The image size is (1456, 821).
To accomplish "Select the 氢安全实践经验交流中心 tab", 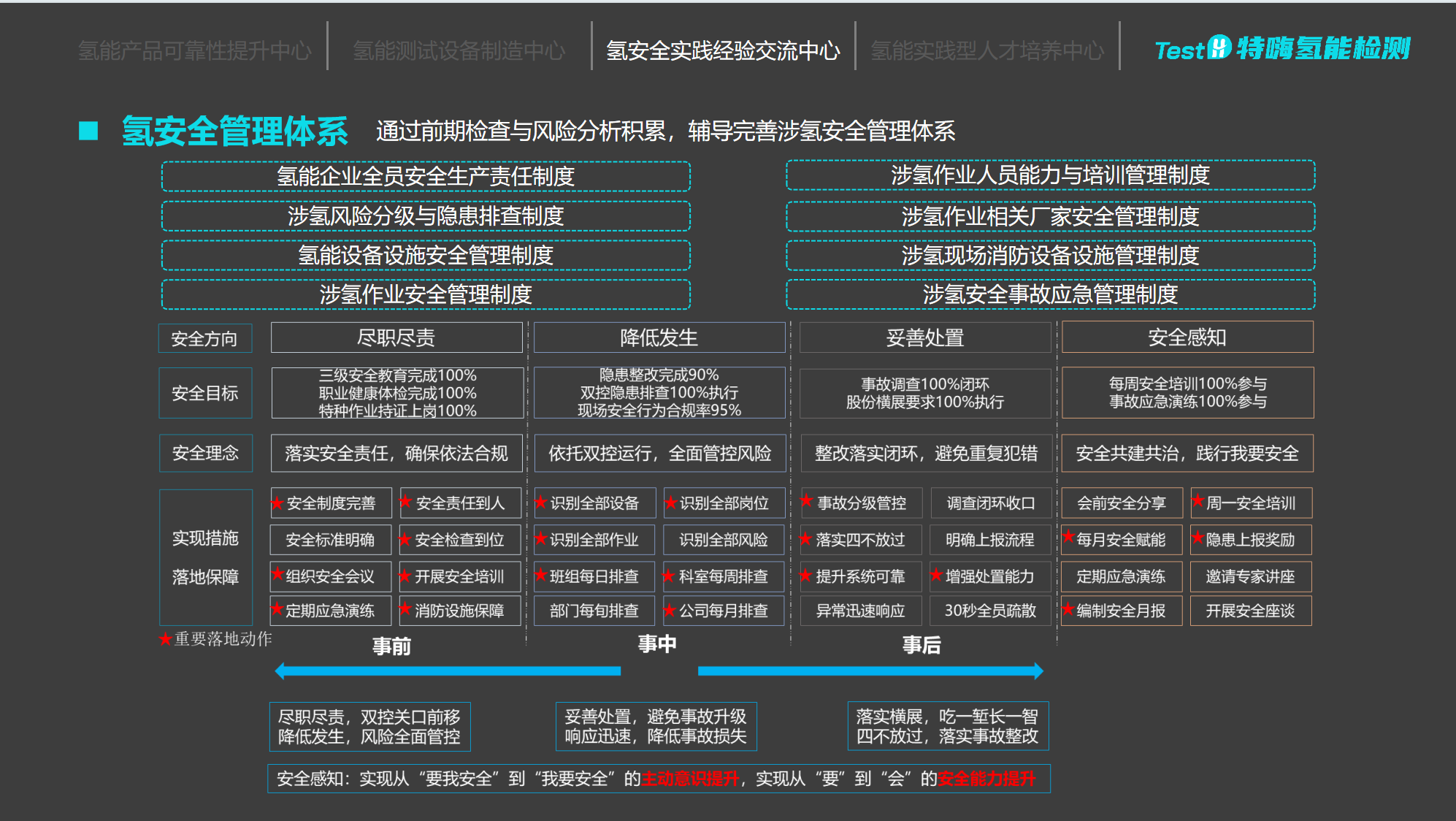I will pyautogui.click(x=723, y=50).
